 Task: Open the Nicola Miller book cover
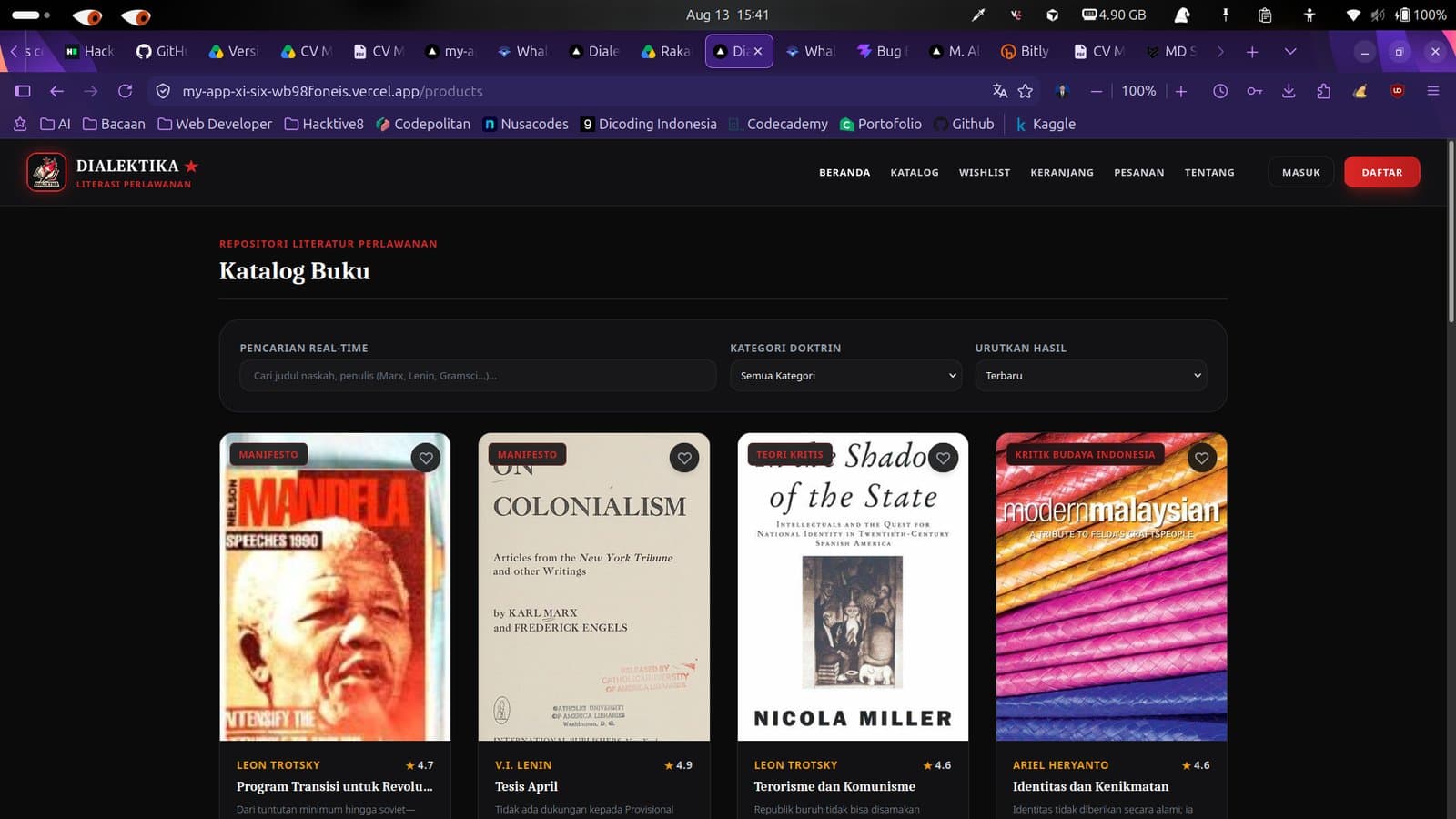(853, 587)
